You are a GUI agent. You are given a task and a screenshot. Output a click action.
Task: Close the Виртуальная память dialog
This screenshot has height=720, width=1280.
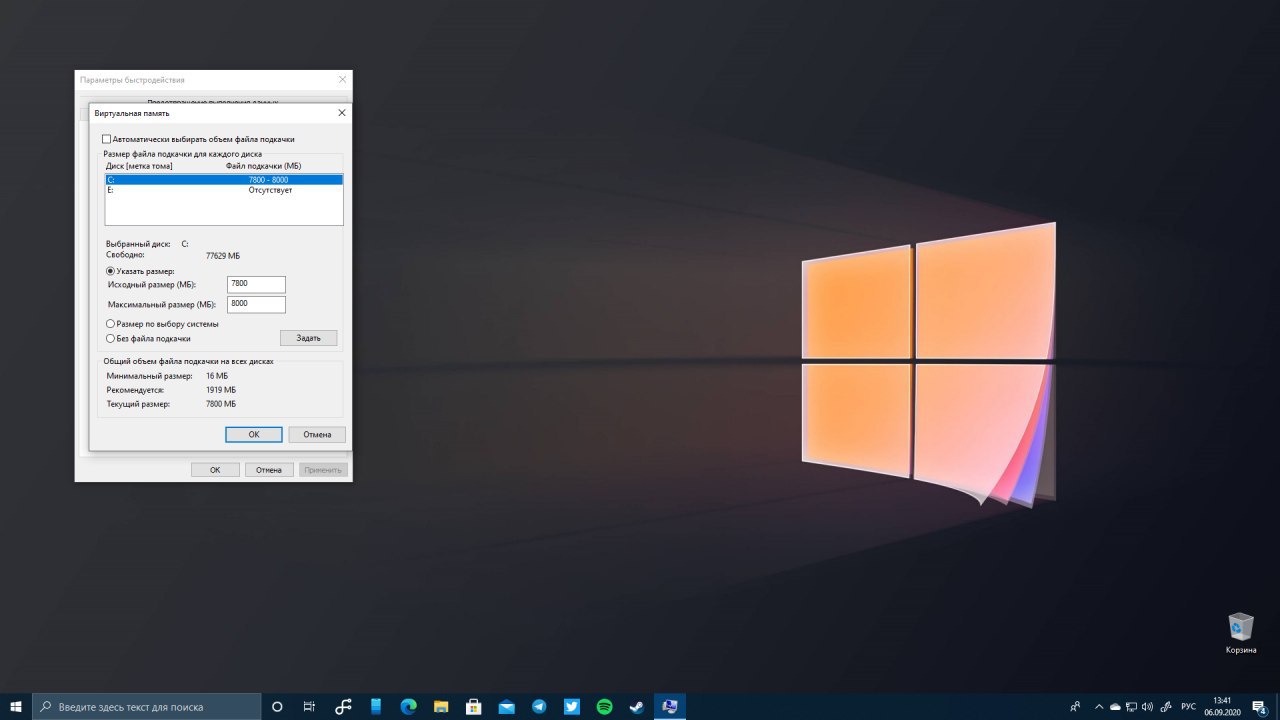point(341,113)
